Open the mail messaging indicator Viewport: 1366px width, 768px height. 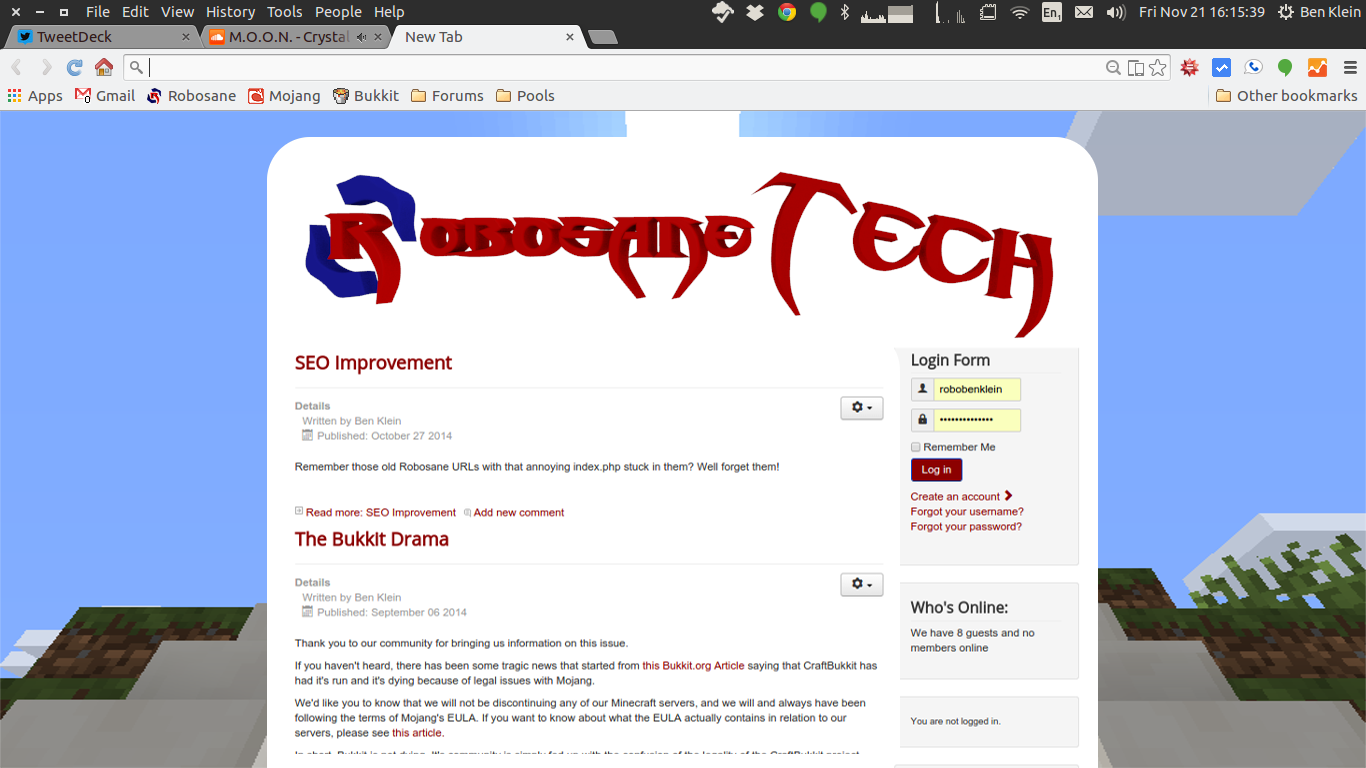tap(1084, 12)
